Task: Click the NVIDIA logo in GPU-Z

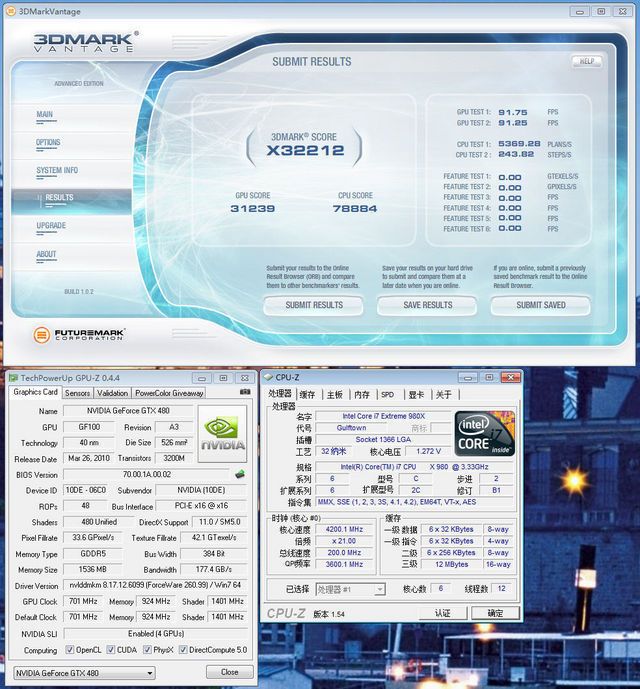Action: [222, 434]
